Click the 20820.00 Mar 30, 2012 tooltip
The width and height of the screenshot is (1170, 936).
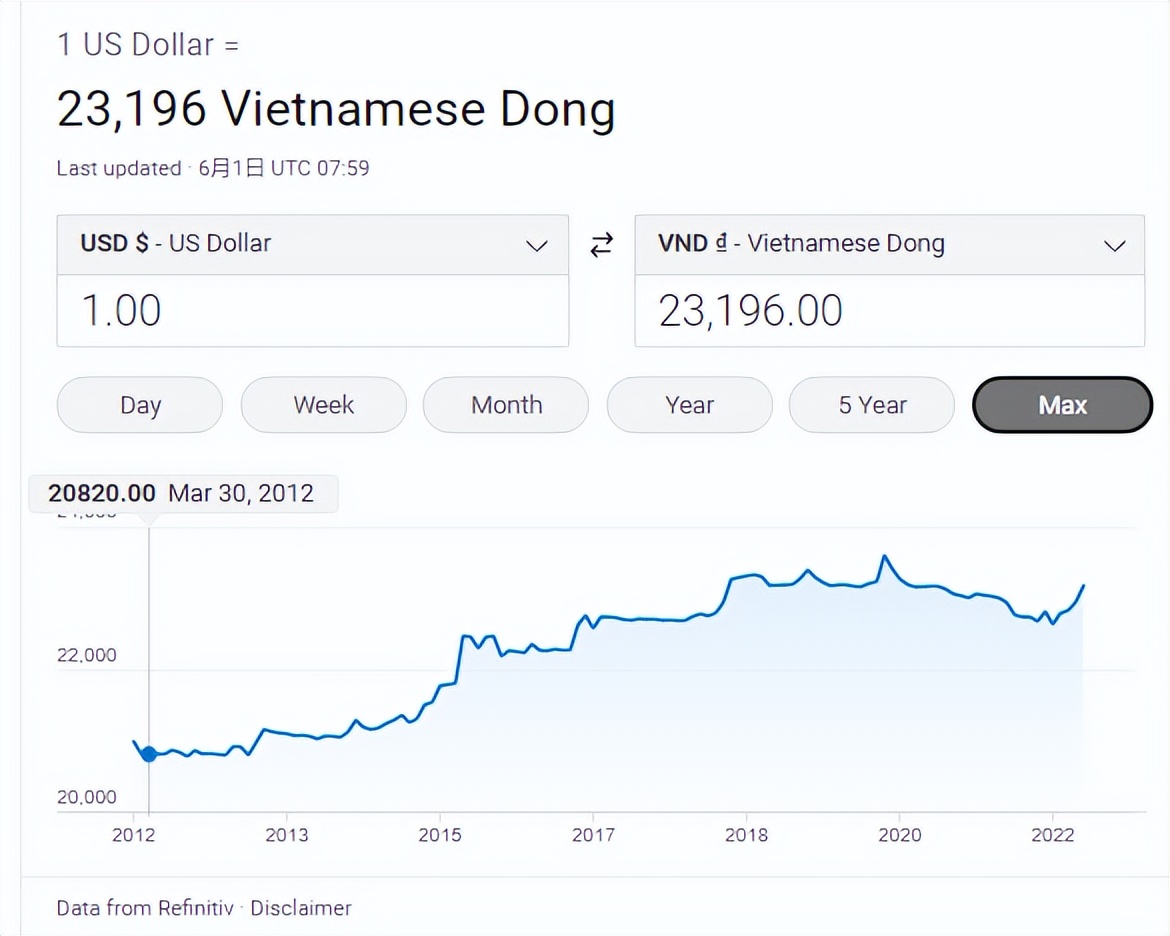coord(182,493)
